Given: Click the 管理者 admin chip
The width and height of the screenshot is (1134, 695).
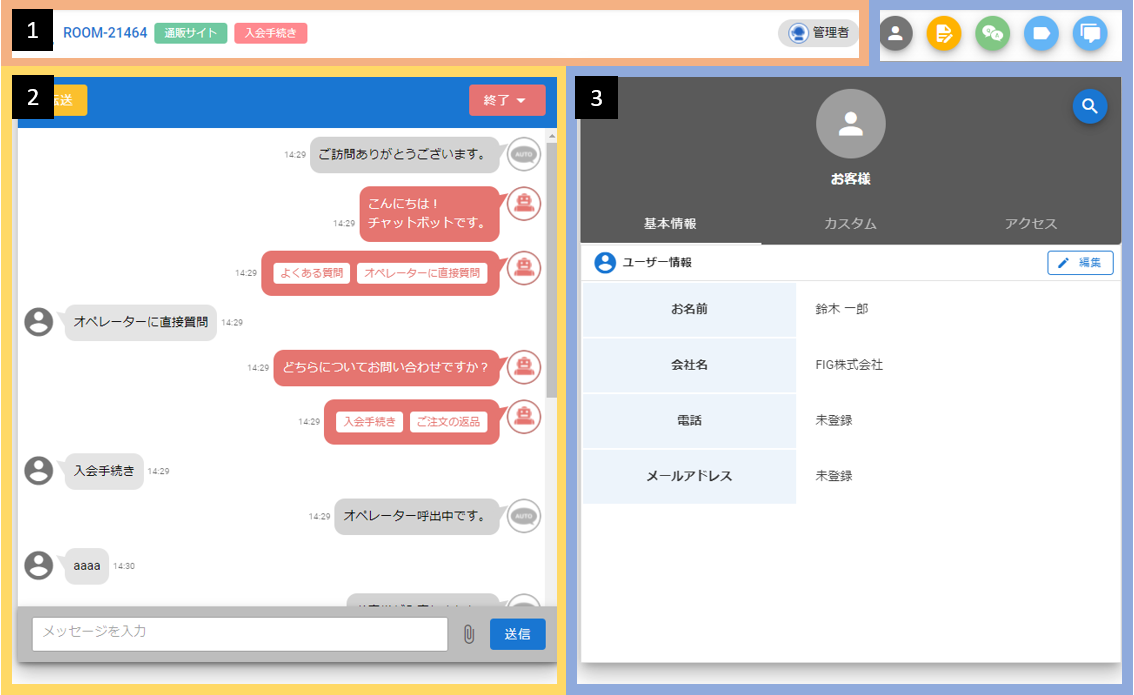Looking at the screenshot, I should [819, 33].
